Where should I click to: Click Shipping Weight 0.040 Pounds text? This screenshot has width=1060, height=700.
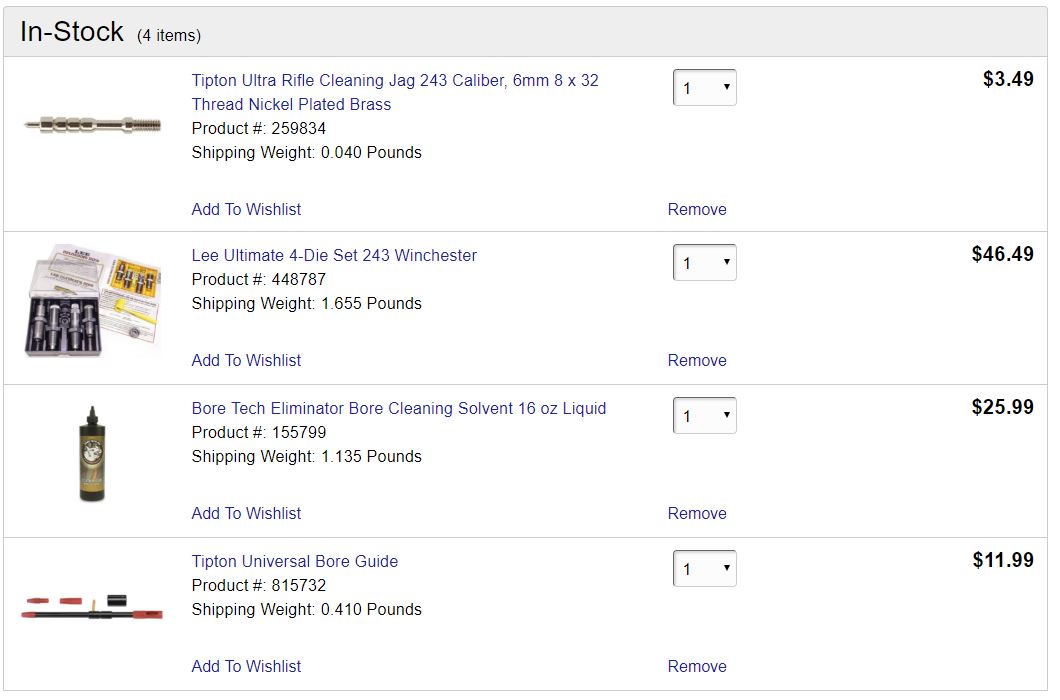(306, 152)
